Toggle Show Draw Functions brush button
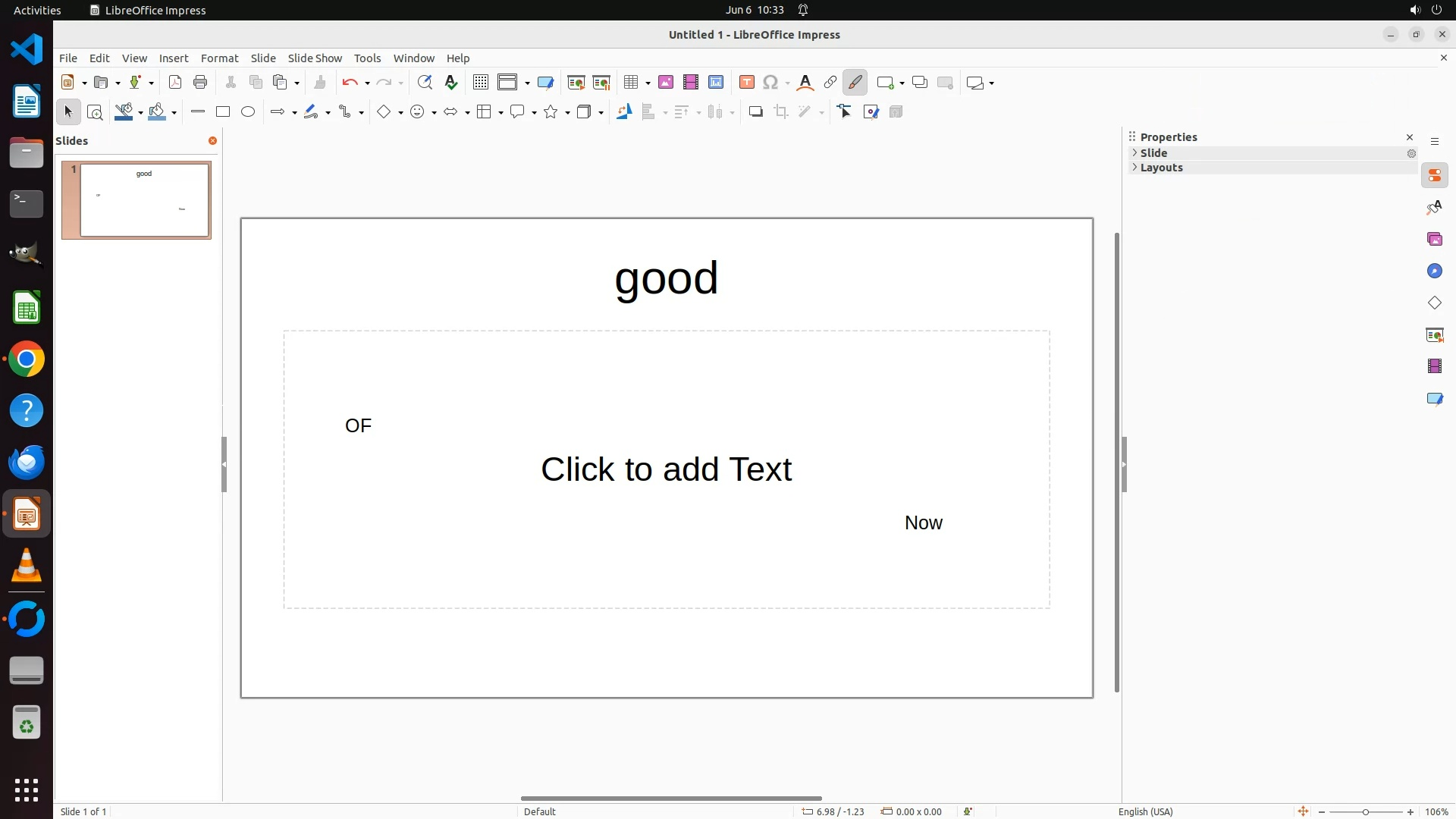This screenshot has height=819, width=1456. [855, 83]
